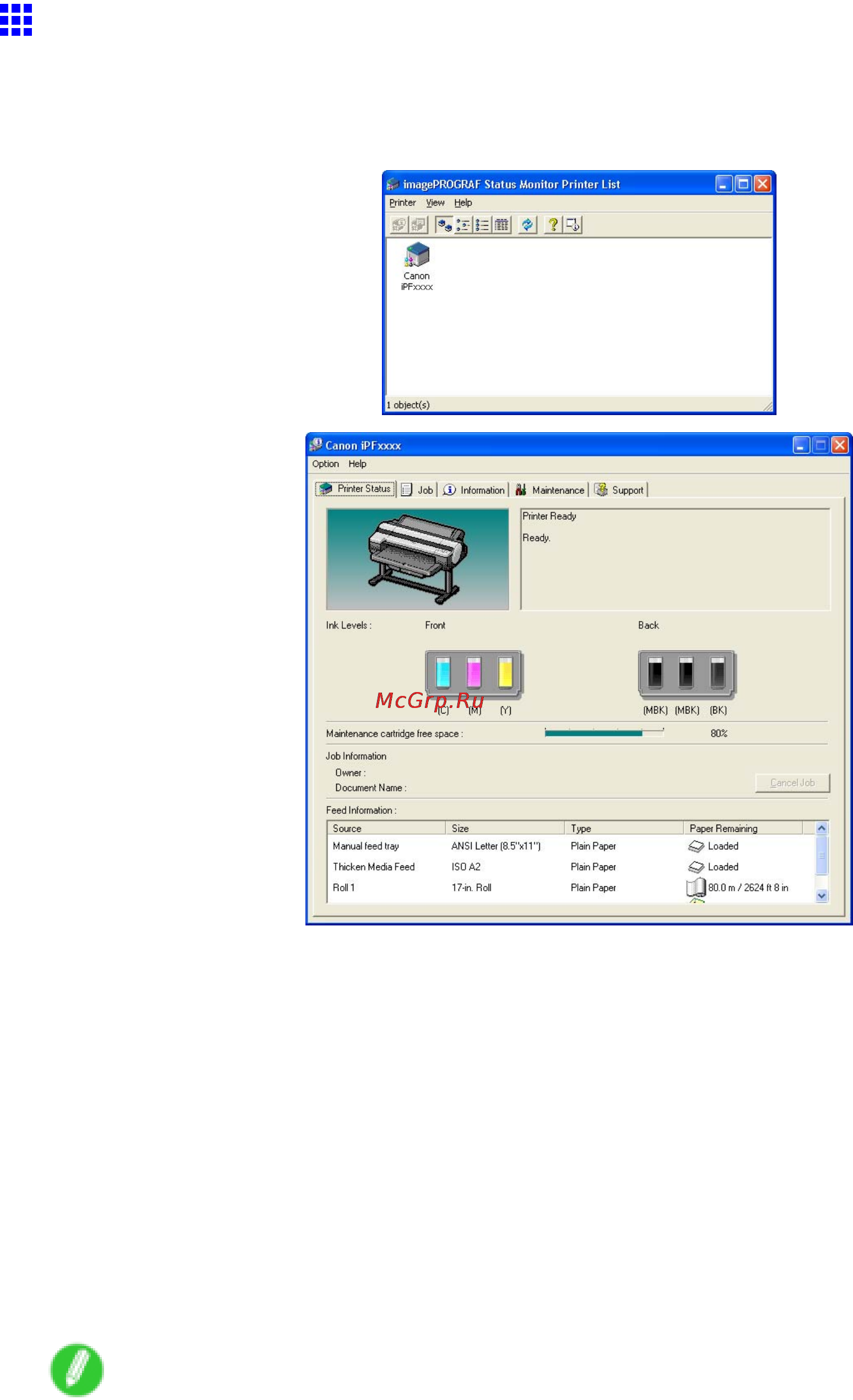Click the magenta (M) ink tank
Image resolution: width=853 pixels, height=1400 pixels.
pyautogui.click(x=474, y=673)
